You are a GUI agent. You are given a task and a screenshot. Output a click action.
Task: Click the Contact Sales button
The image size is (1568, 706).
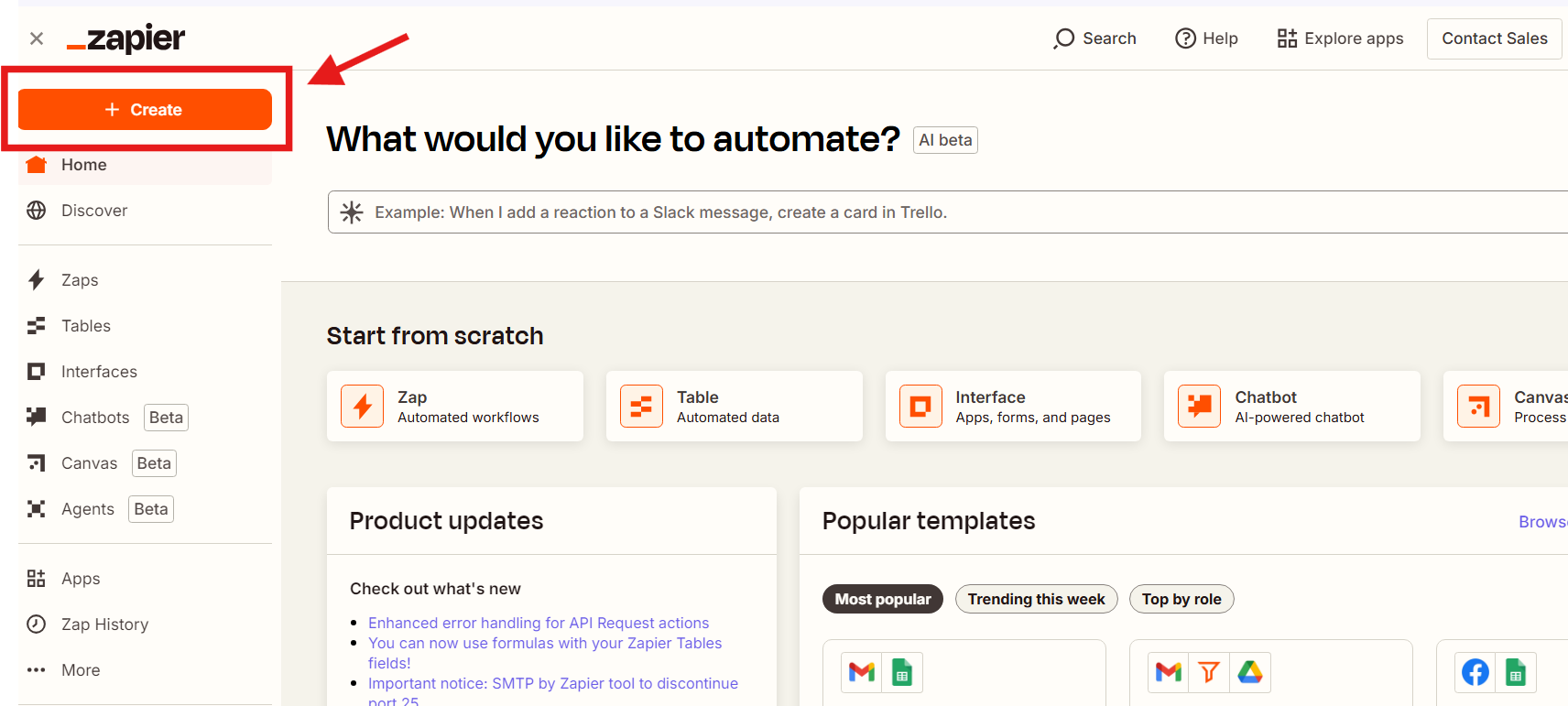pos(1495,38)
